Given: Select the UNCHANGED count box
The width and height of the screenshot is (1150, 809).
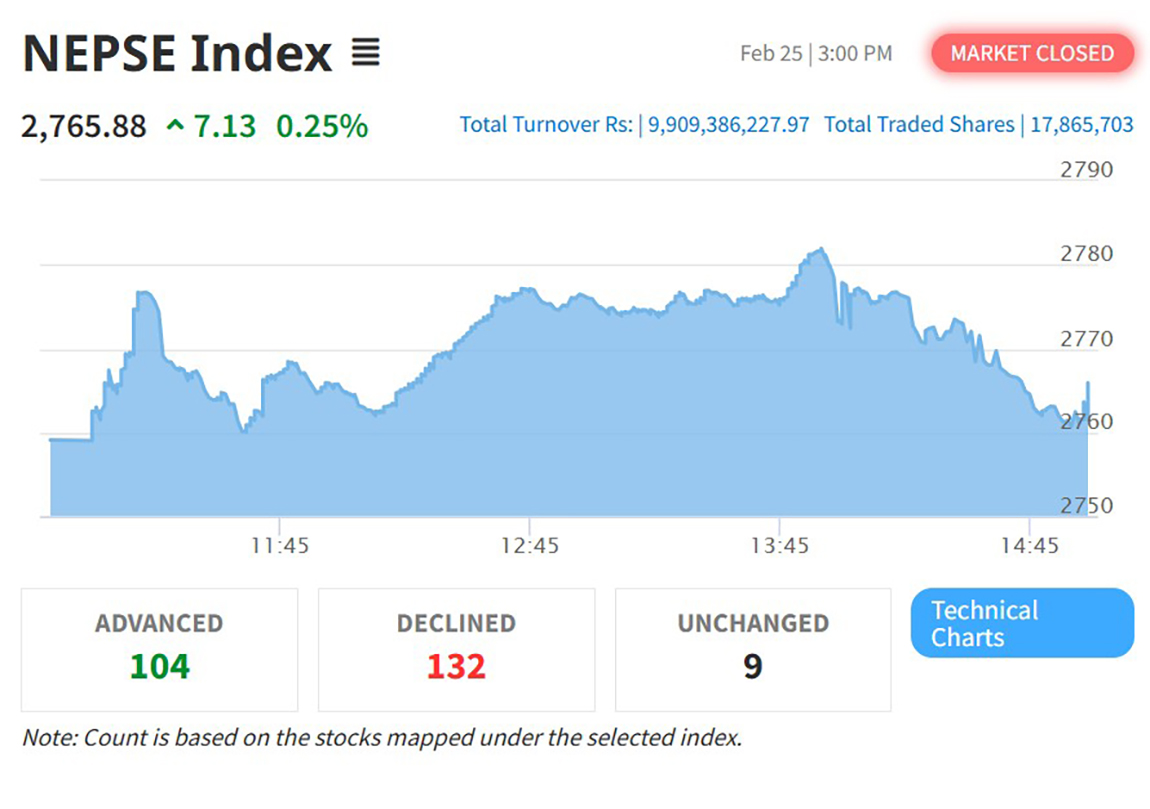Looking at the screenshot, I should coord(752,649).
